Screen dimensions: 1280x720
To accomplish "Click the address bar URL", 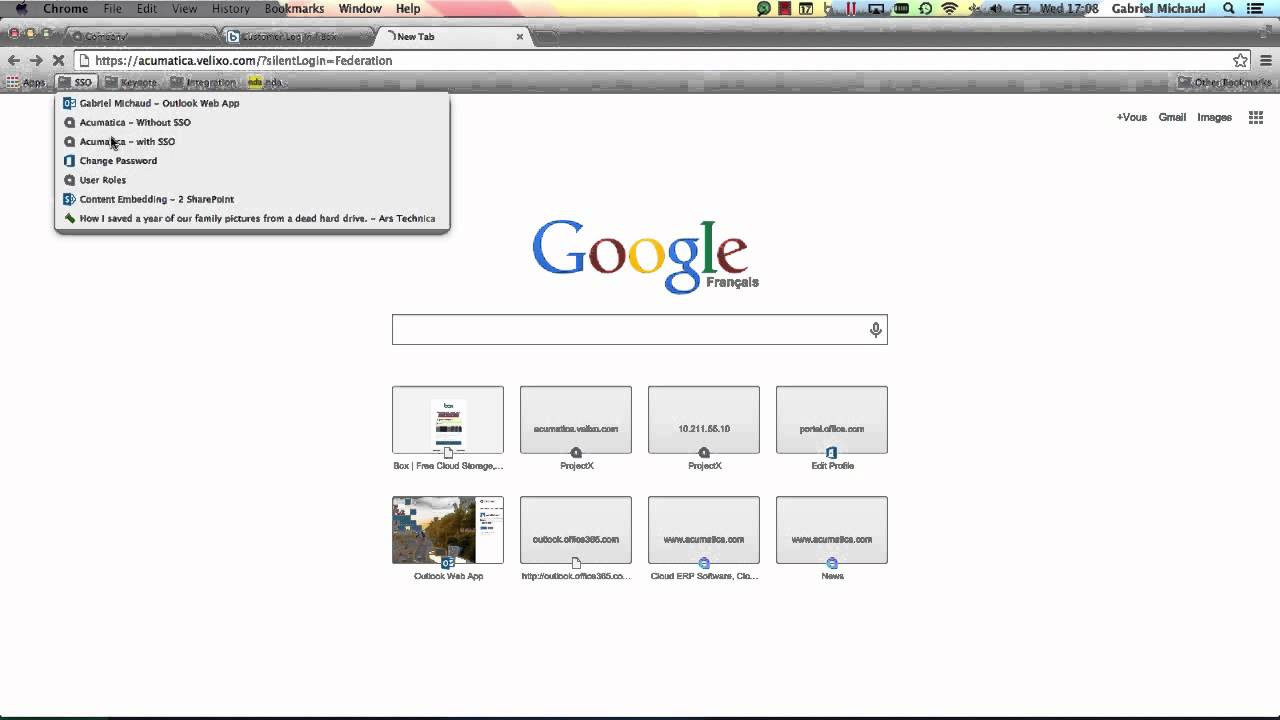I will [x=243, y=61].
